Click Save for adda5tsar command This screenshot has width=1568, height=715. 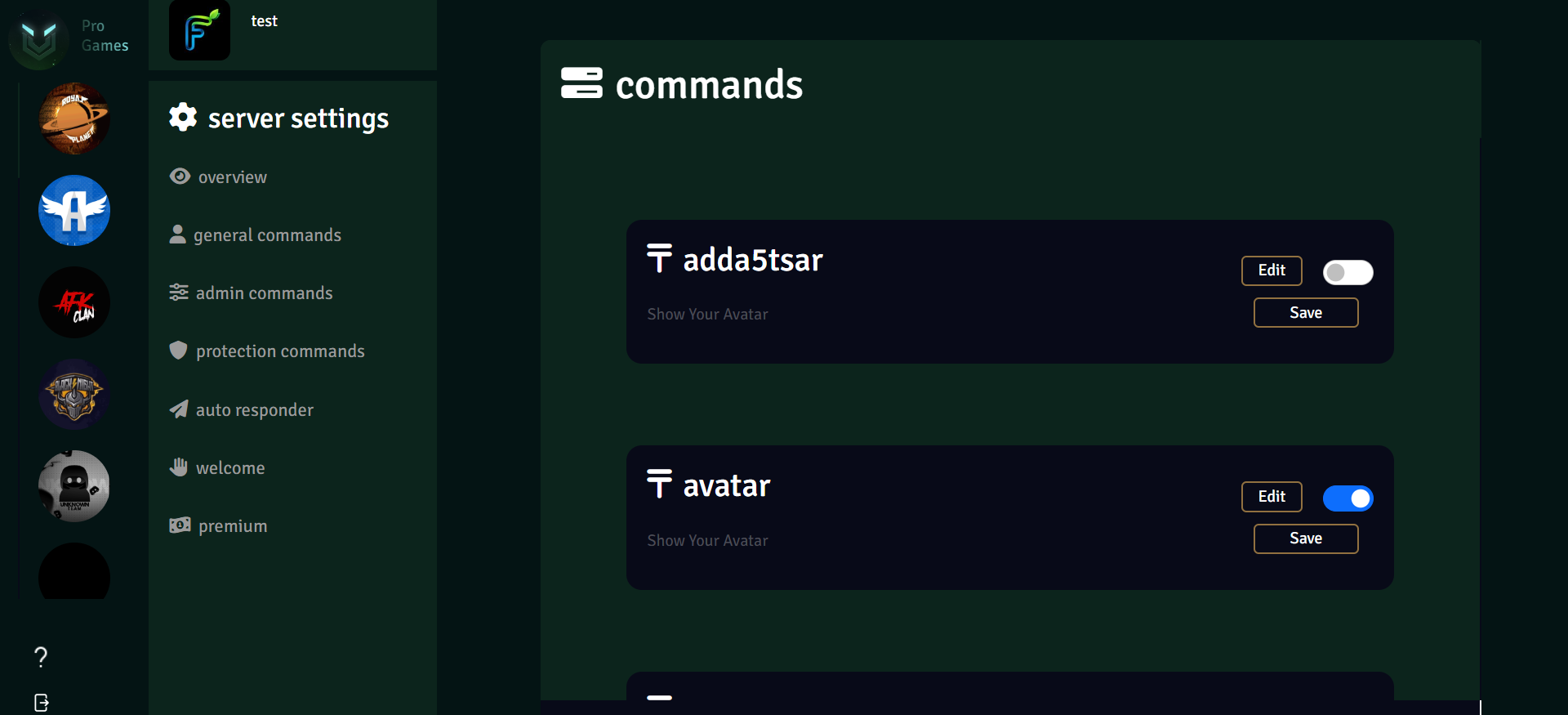click(x=1306, y=313)
